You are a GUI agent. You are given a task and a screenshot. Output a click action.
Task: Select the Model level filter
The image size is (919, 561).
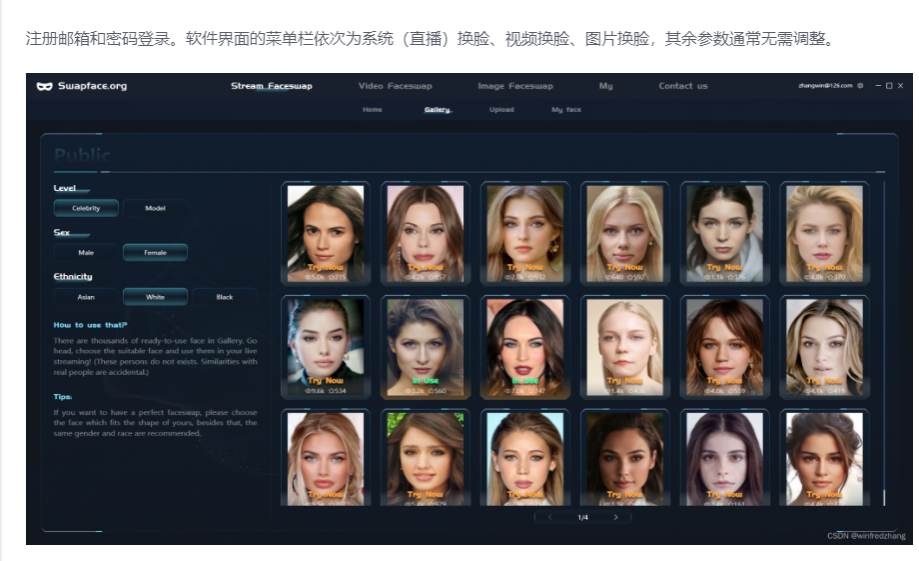tap(155, 208)
